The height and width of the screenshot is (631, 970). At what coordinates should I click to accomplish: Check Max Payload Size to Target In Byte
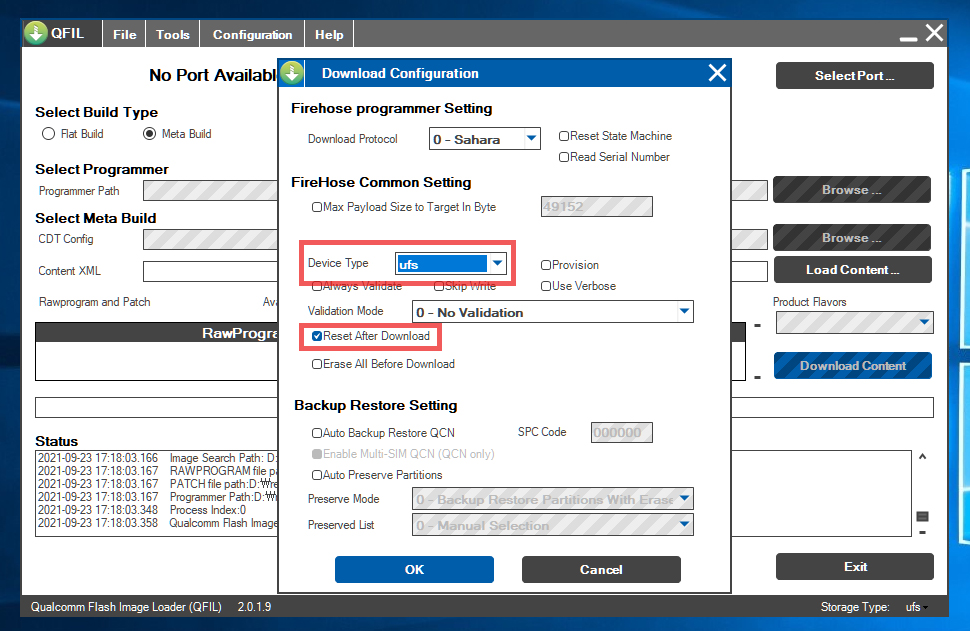pos(317,207)
